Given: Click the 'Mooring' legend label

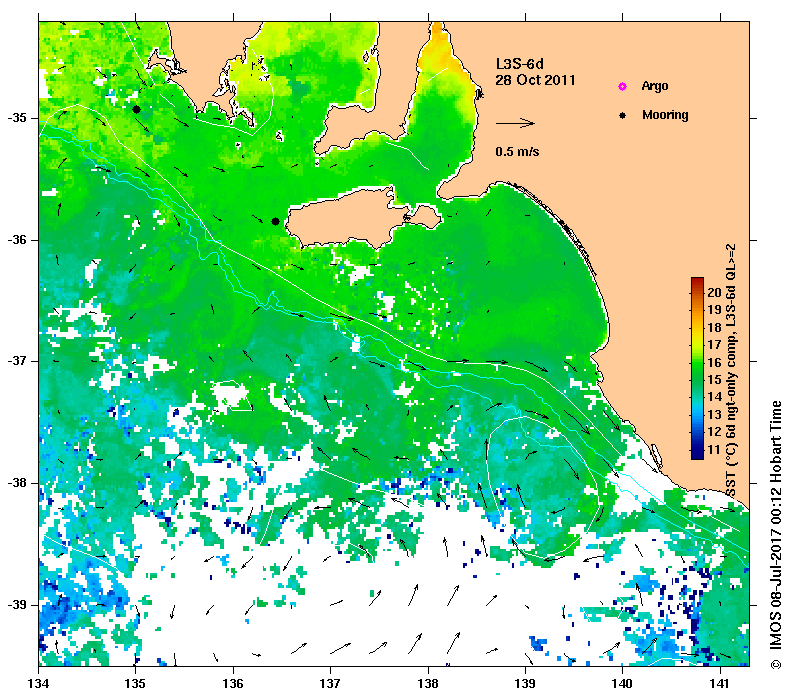Looking at the screenshot, I should tap(665, 115).
